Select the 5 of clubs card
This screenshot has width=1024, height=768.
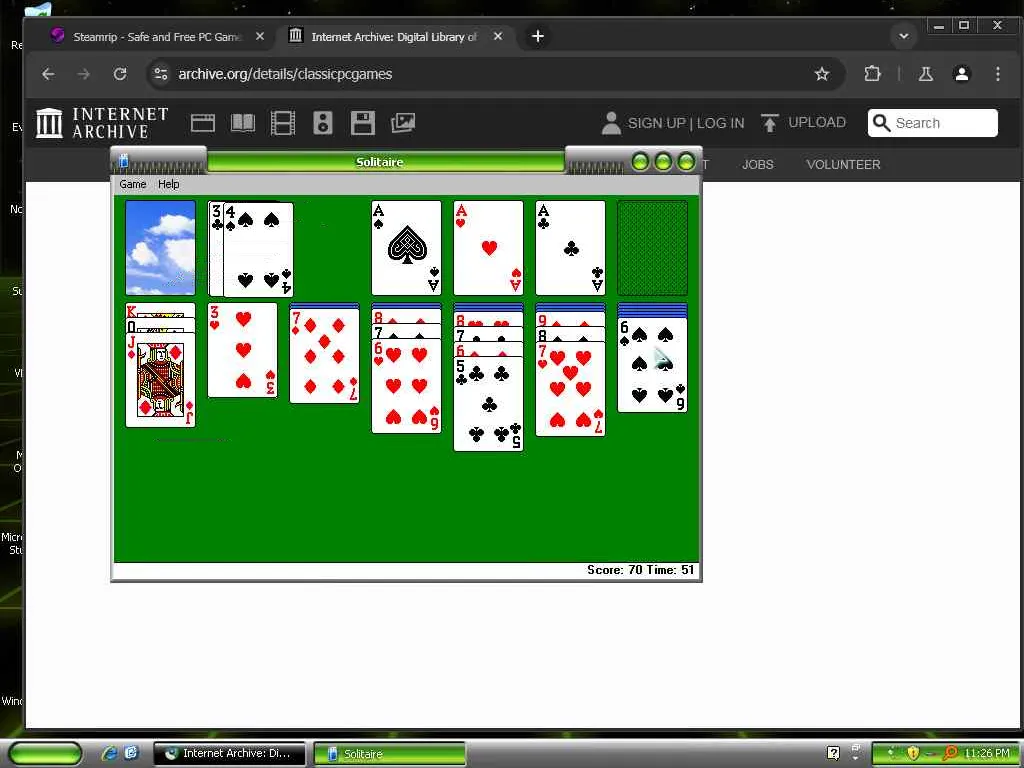coord(488,404)
